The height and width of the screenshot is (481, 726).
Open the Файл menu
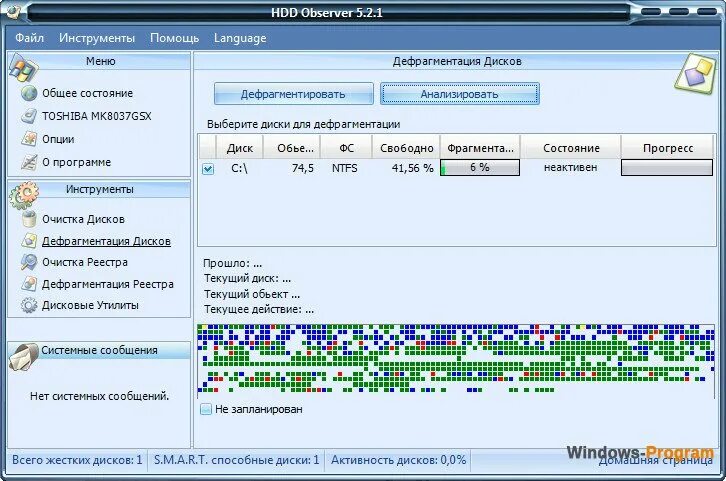(x=30, y=38)
